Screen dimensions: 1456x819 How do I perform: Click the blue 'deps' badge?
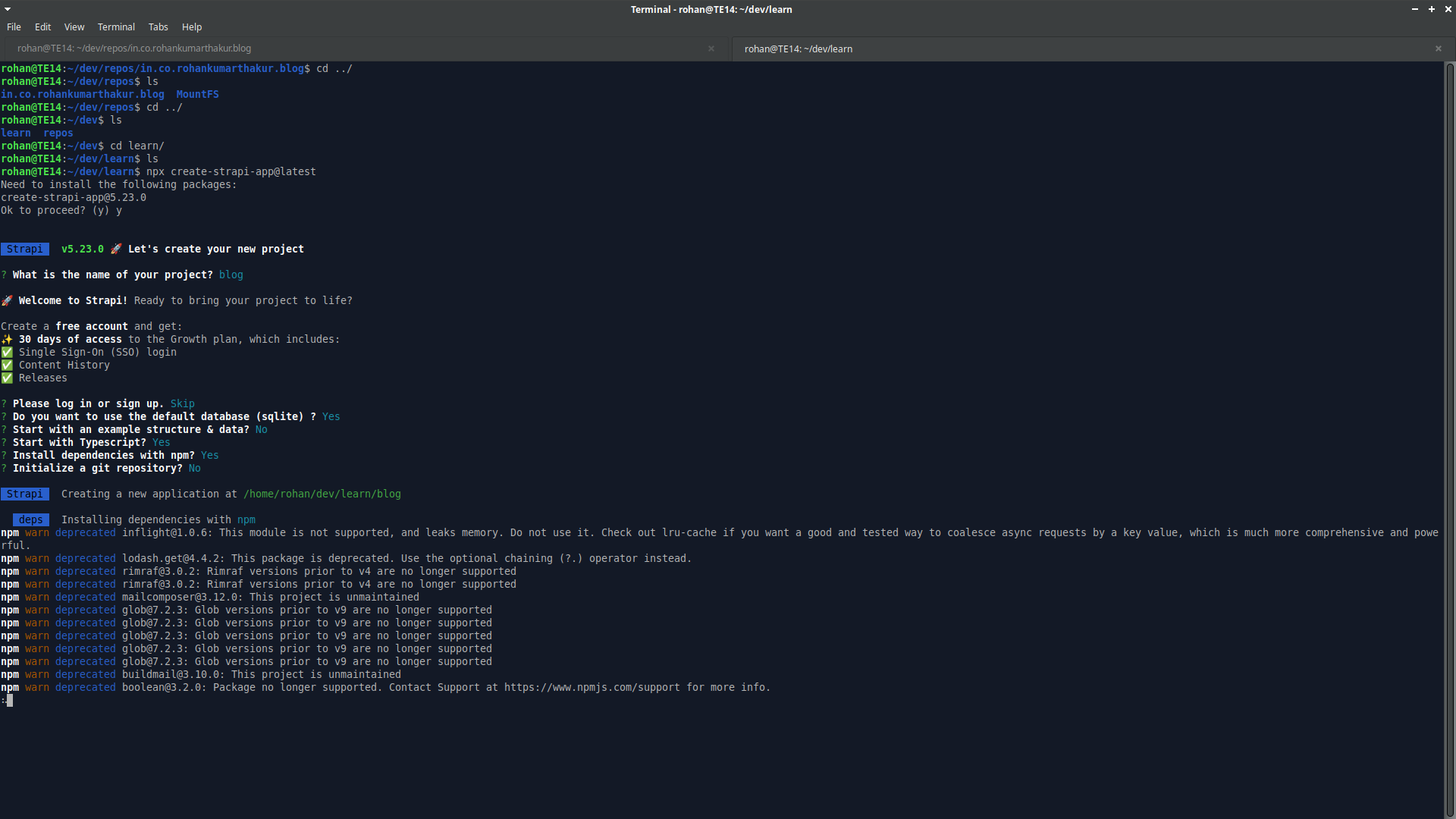[x=31, y=519]
